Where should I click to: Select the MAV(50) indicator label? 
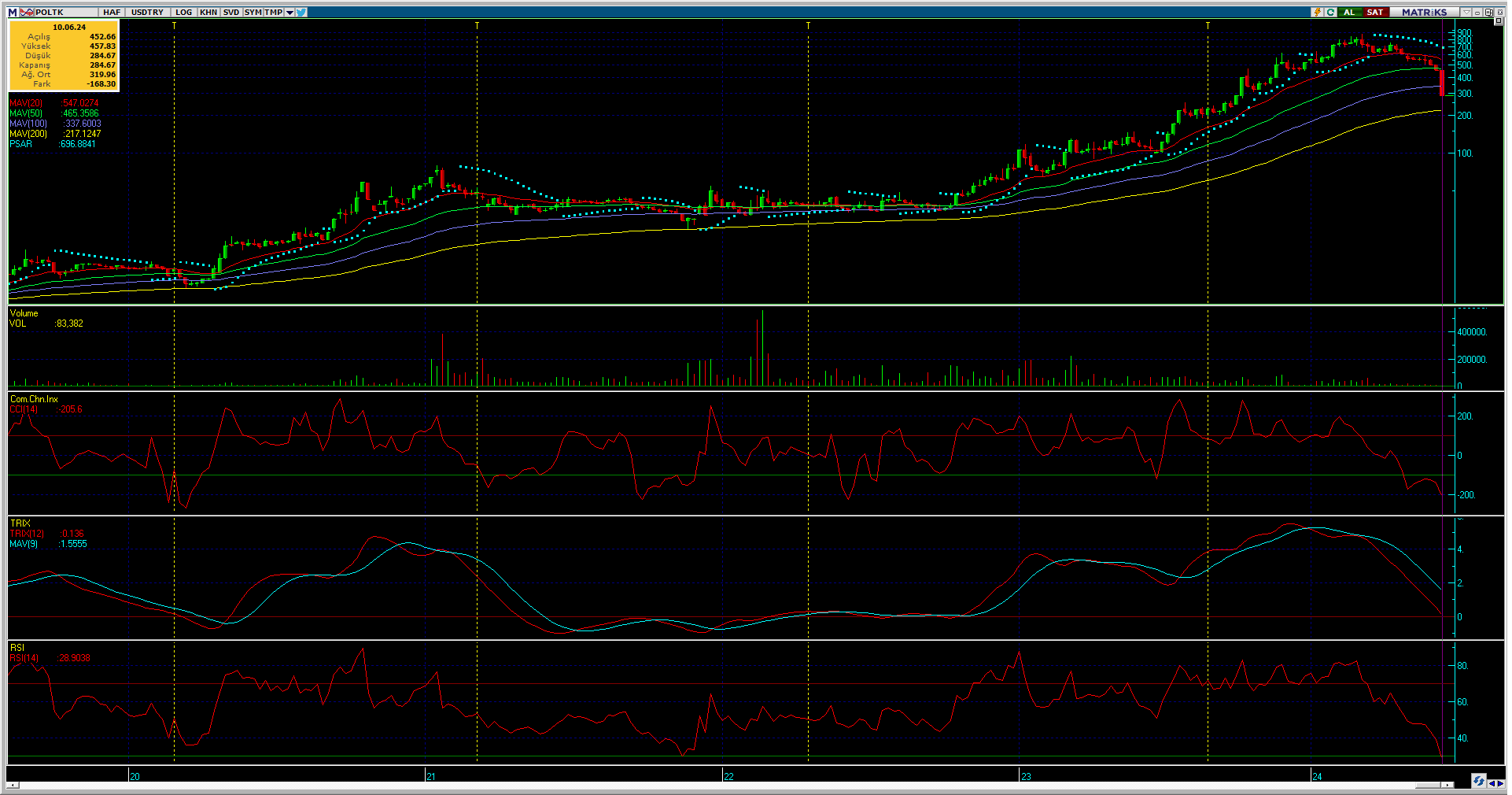[26, 113]
